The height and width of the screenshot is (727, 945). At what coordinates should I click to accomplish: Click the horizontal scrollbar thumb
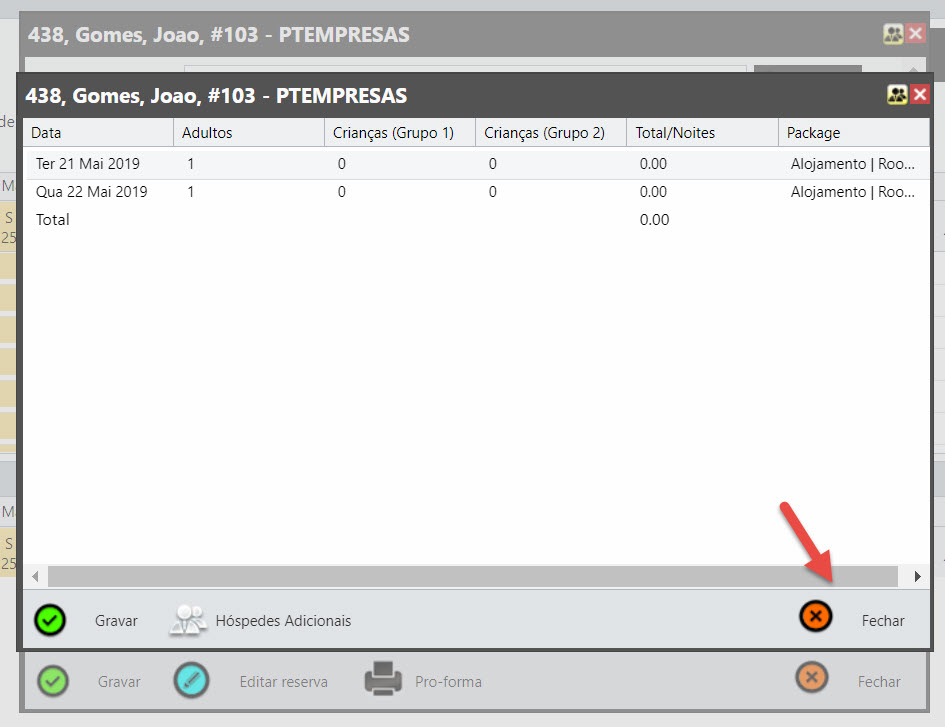point(472,577)
